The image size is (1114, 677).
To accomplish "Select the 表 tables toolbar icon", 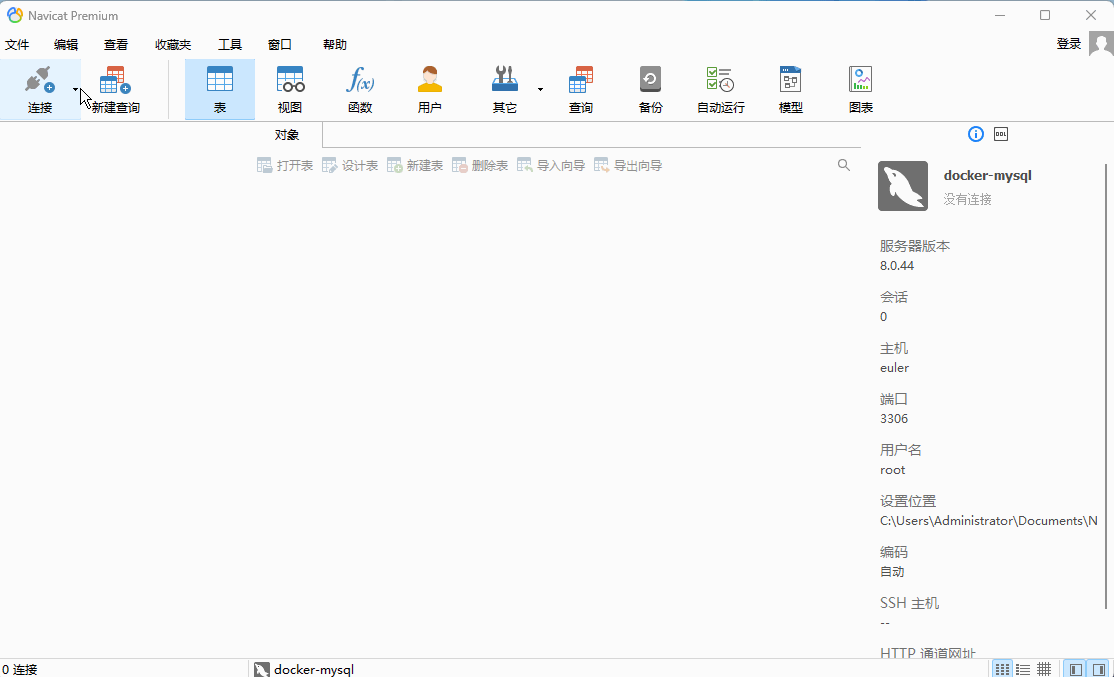I will (220, 90).
